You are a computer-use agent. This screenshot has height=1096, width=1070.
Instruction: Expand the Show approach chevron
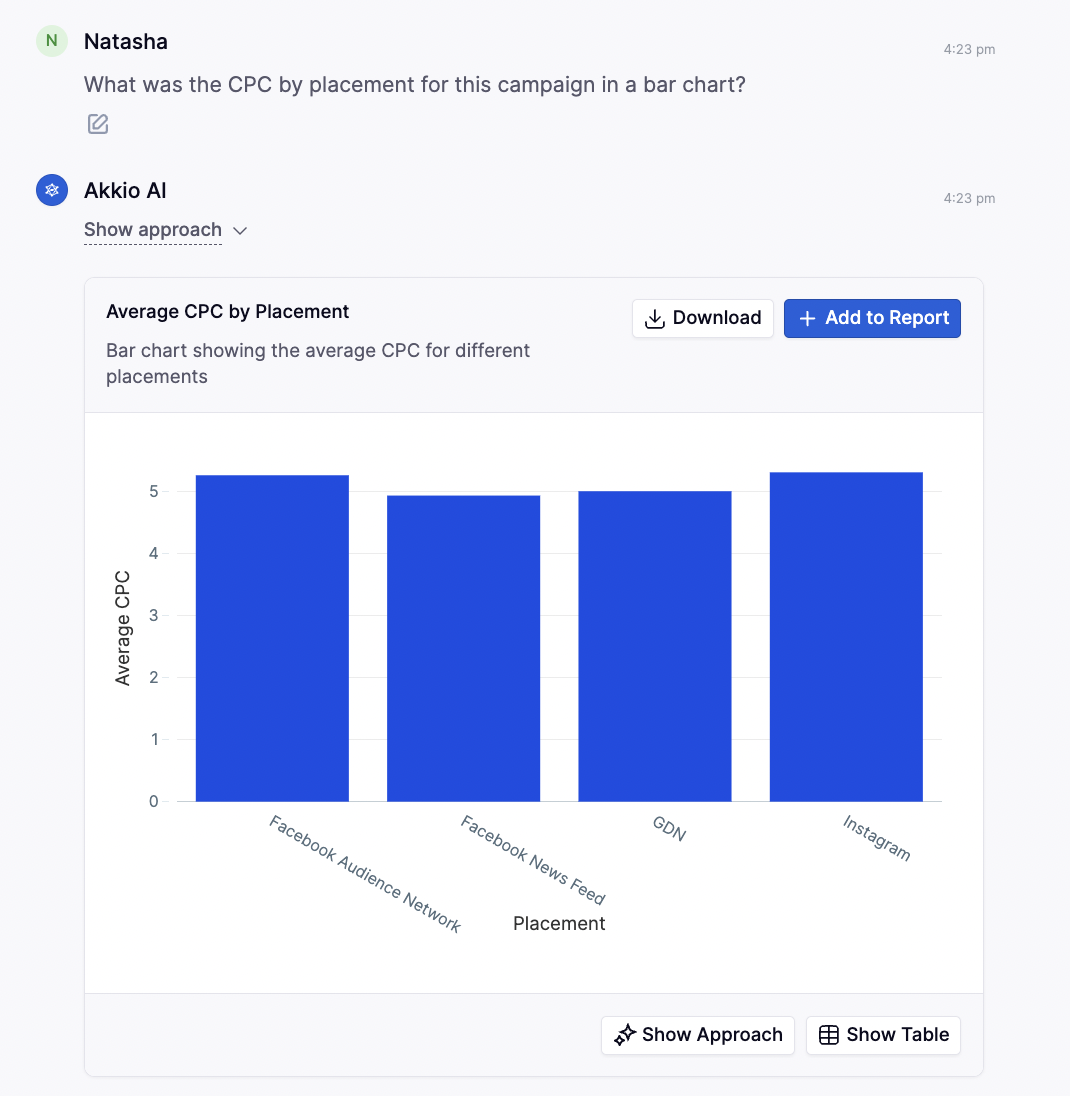click(240, 231)
